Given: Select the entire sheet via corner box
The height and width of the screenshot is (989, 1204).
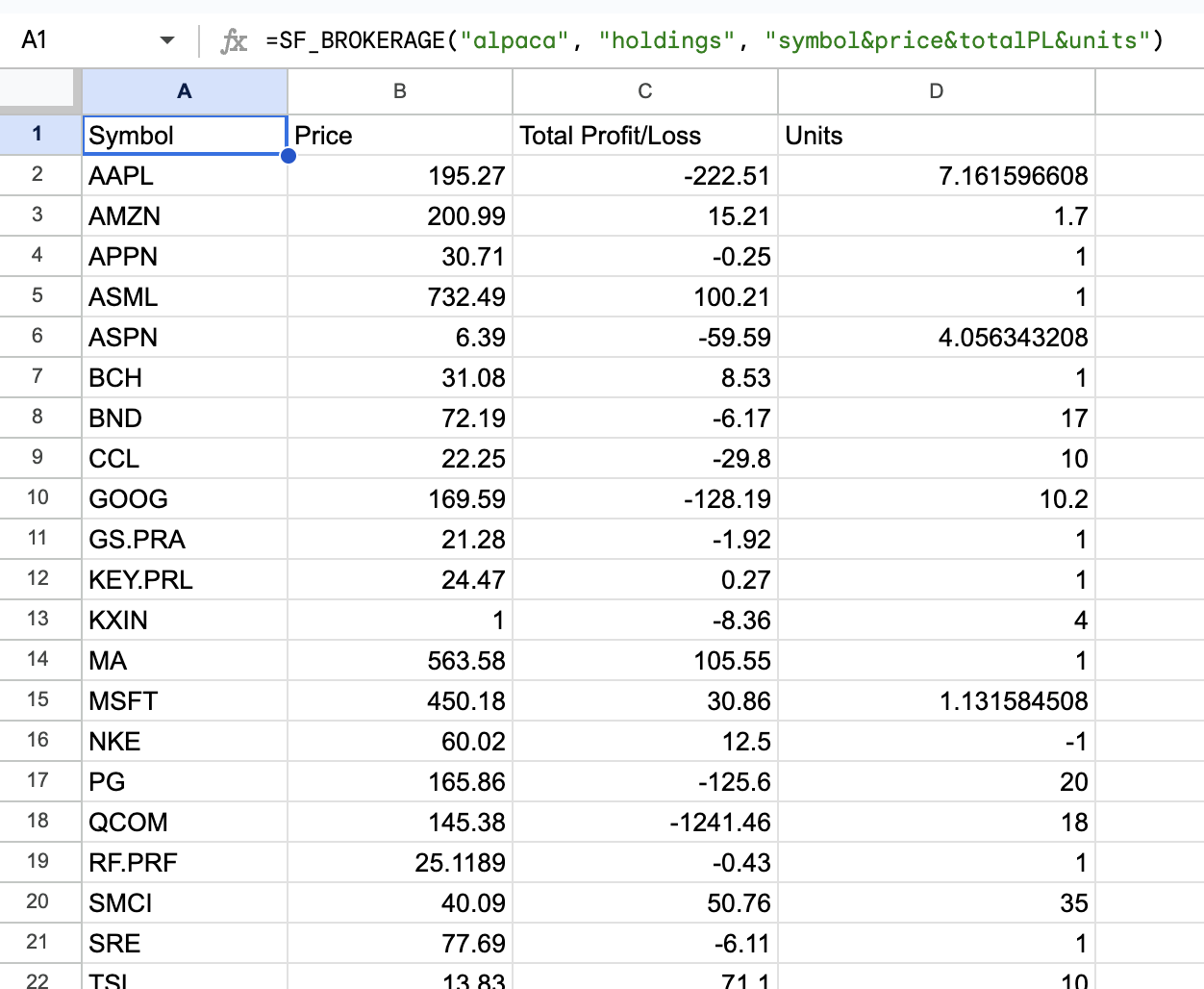Looking at the screenshot, I should click(38, 90).
